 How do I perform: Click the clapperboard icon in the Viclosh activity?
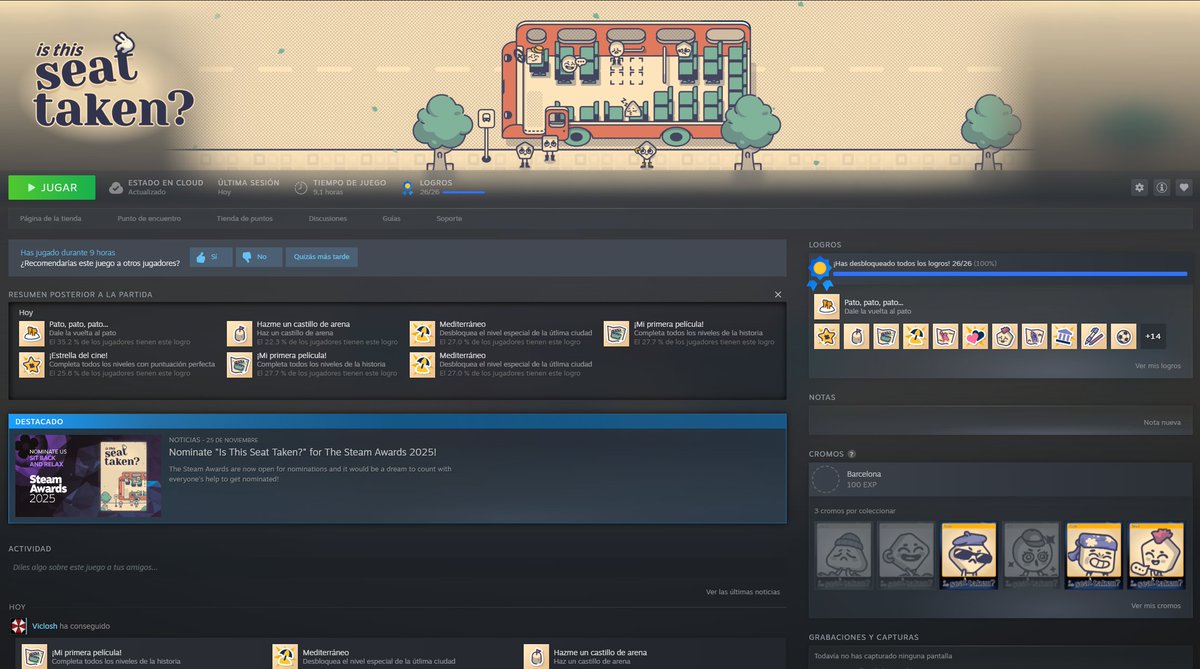coord(35,656)
